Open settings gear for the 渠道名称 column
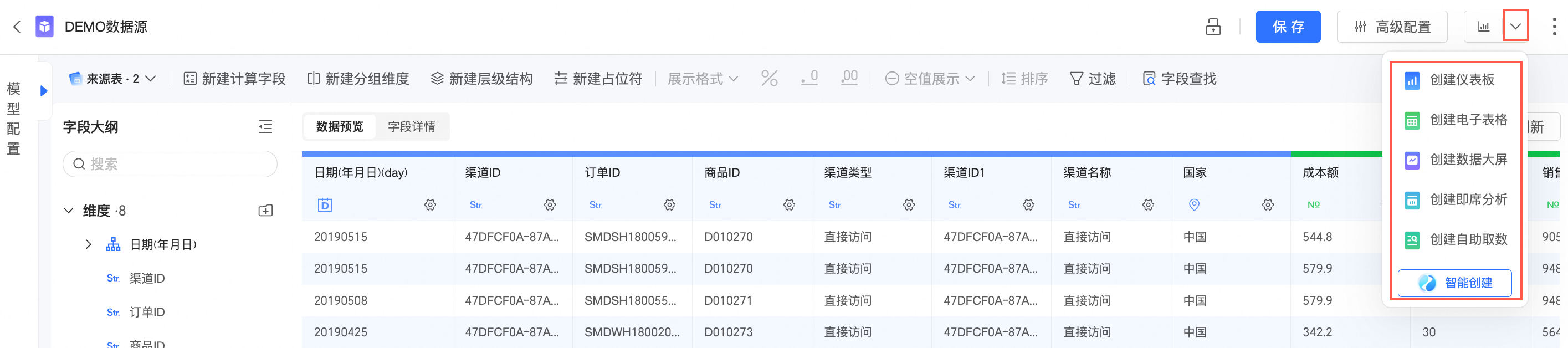The width and height of the screenshot is (1568, 348). (1148, 206)
